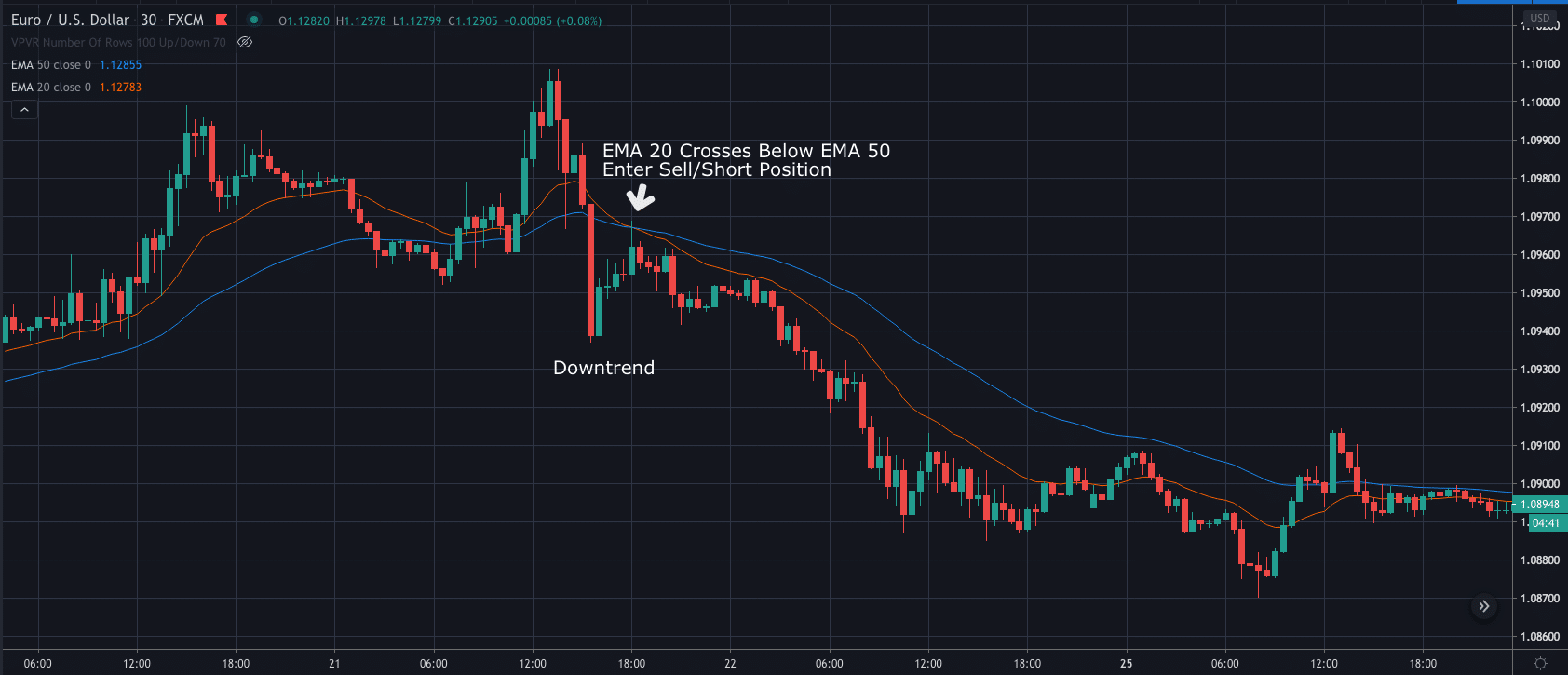The height and width of the screenshot is (675, 1568).
Task: Select 'EMA 20 Crosses Below EMA 50' annotation
Action: click(746, 151)
